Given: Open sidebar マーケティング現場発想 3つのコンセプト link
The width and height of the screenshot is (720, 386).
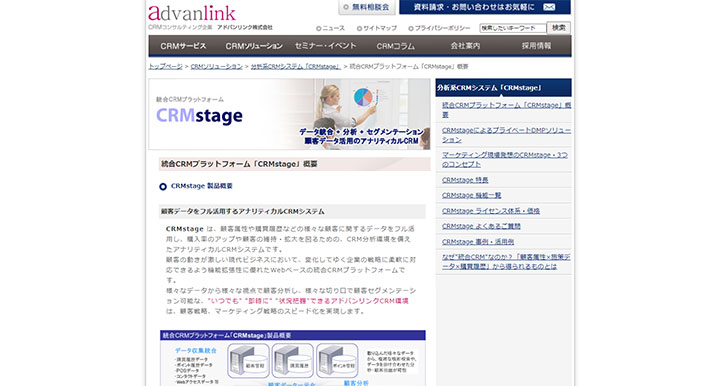Looking at the screenshot, I should click(x=505, y=159).
